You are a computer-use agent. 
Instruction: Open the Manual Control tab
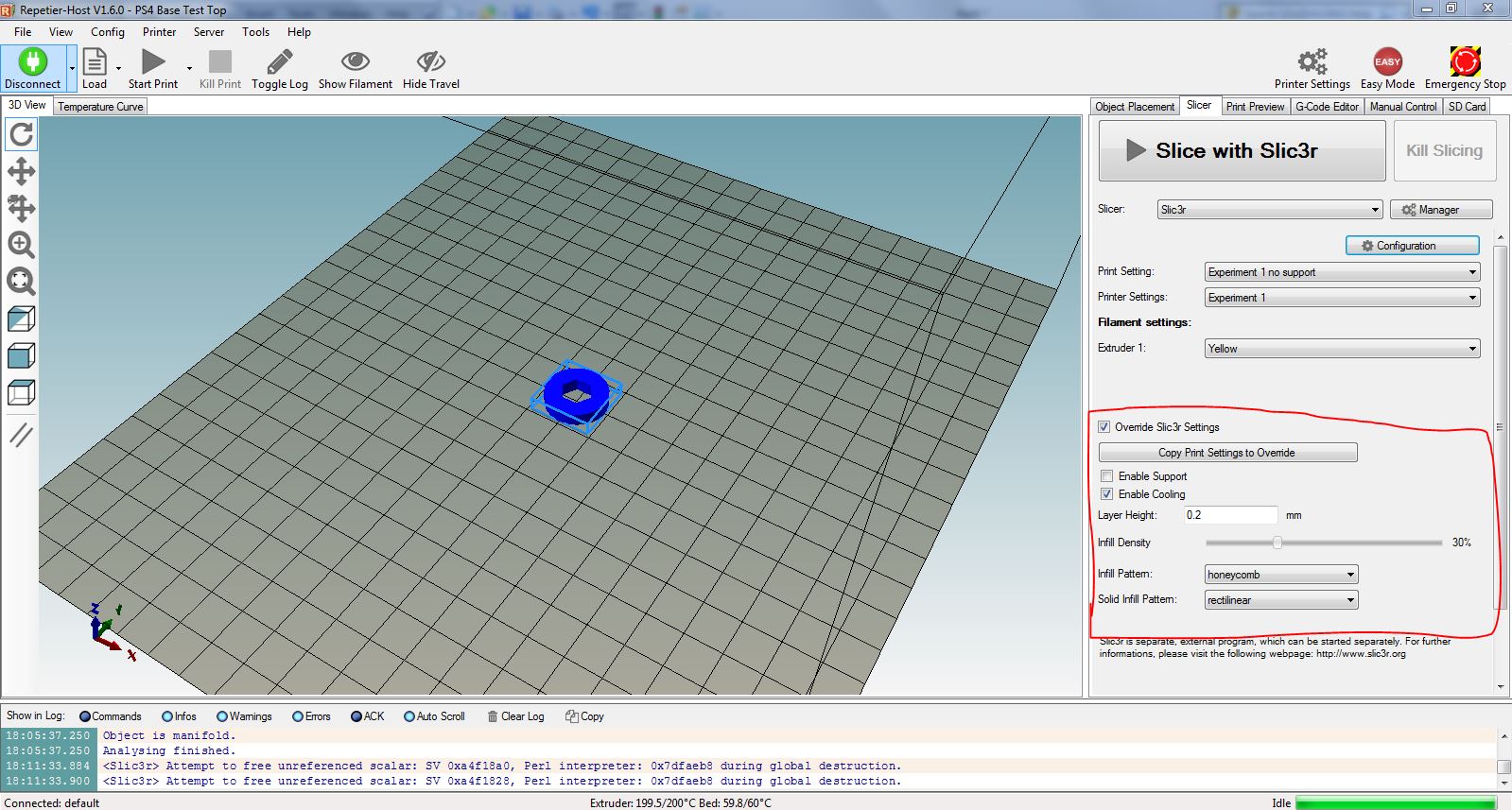tap(1402, 107)
